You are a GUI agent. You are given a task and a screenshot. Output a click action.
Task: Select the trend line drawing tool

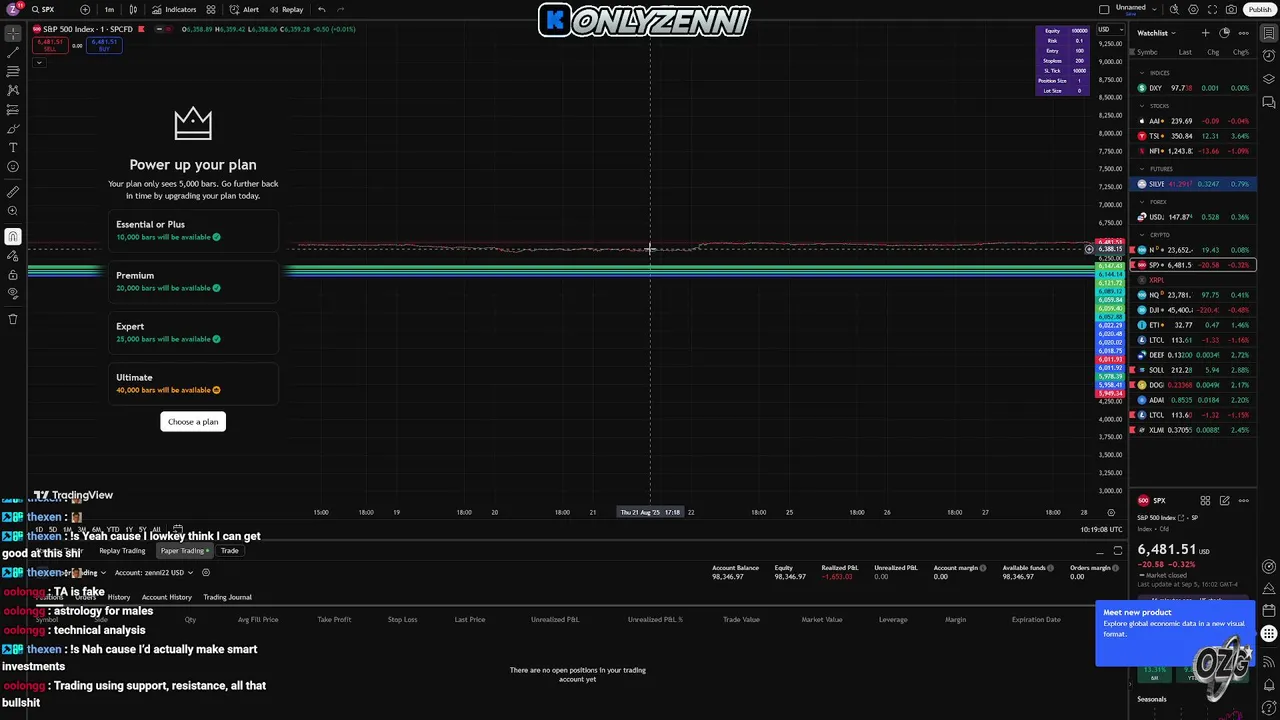13,52
